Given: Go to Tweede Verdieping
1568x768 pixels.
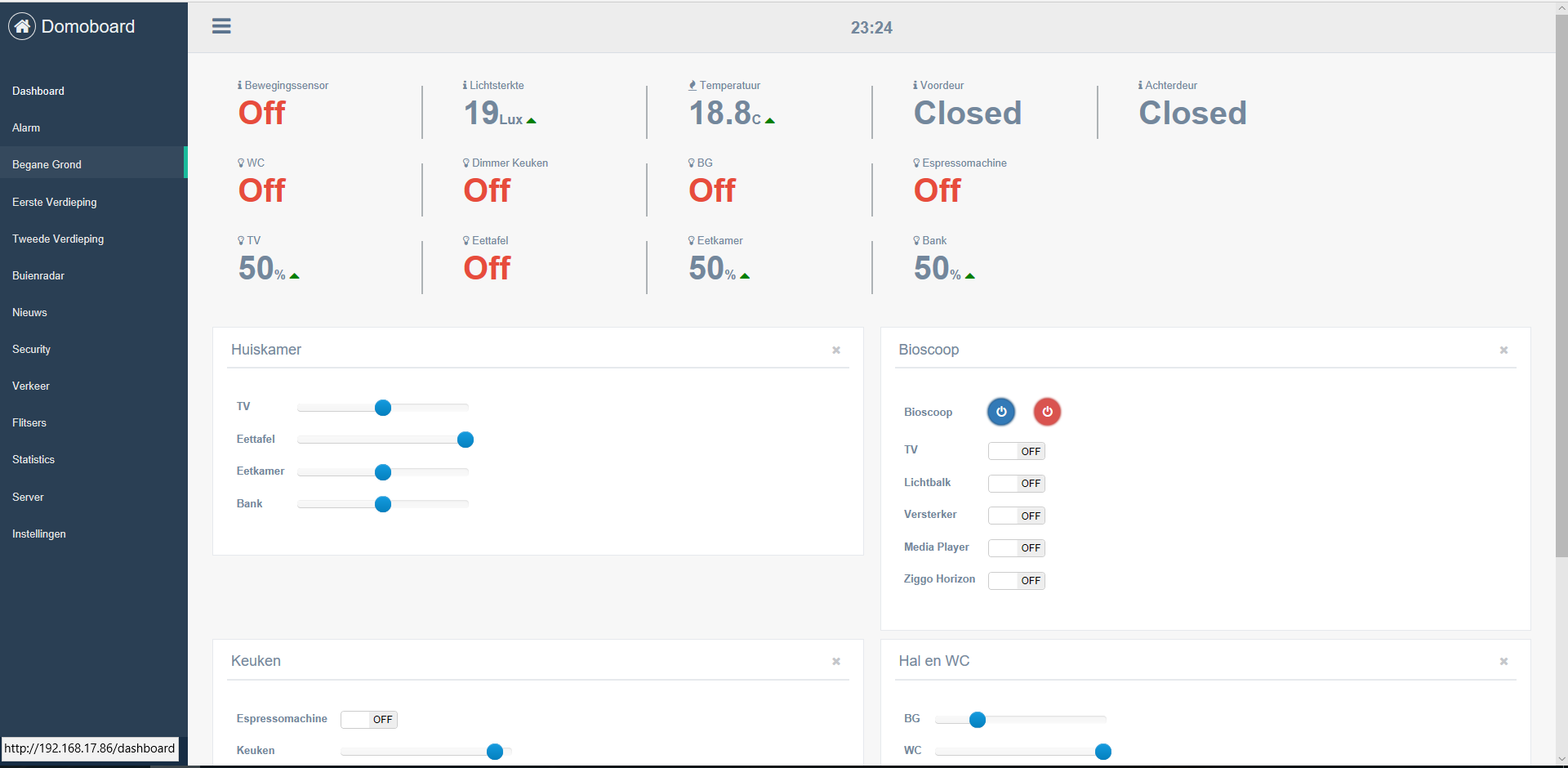Looking at the screenshot, I should 94,239.
